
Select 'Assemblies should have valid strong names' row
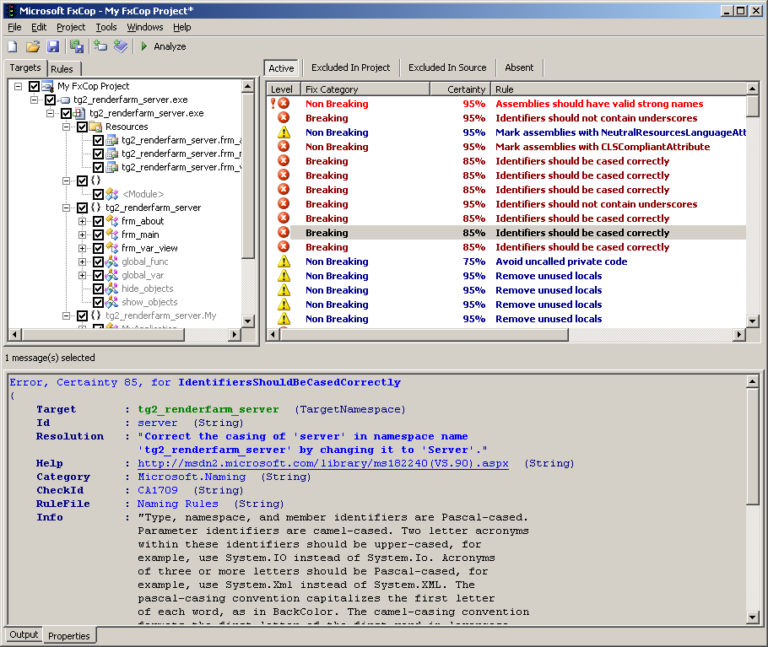[507, 103]
